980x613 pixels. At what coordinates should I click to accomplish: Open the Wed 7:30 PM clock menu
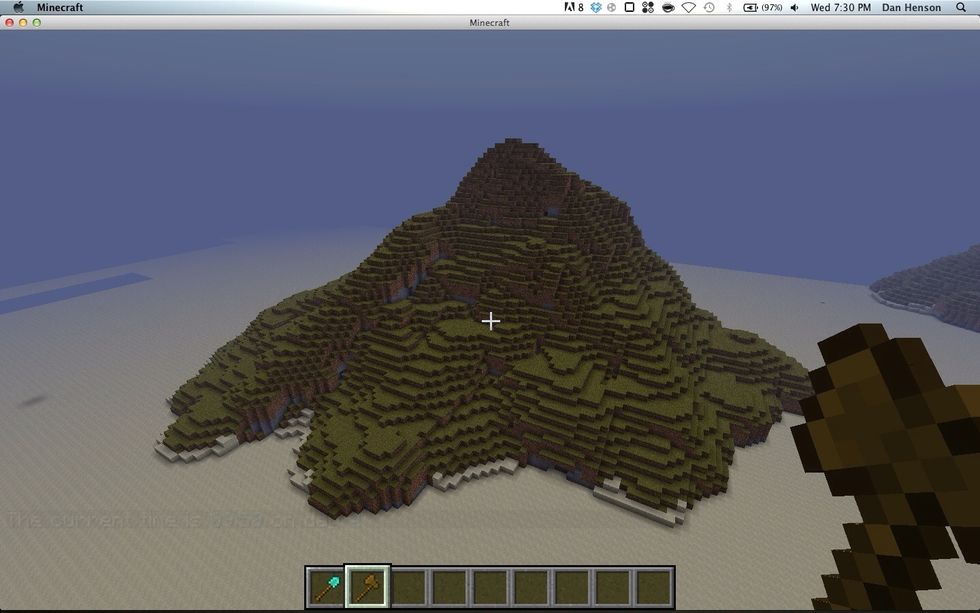(839, 7)
